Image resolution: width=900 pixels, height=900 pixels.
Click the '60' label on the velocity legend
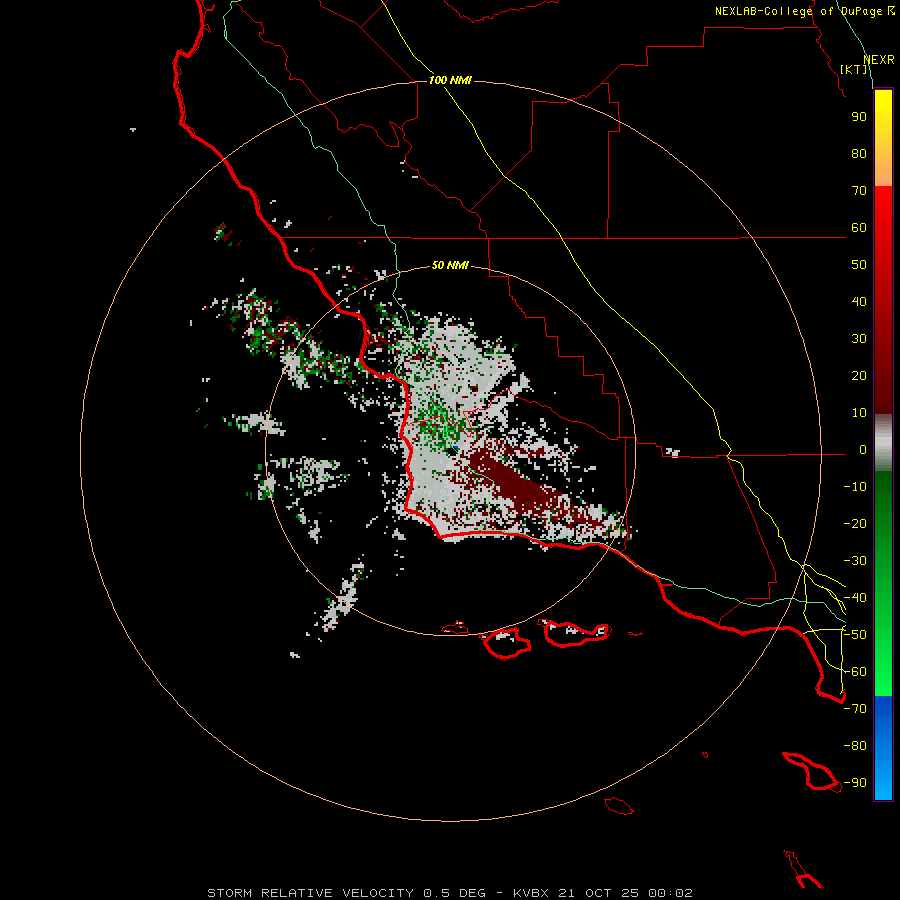[x=859, y=228]
